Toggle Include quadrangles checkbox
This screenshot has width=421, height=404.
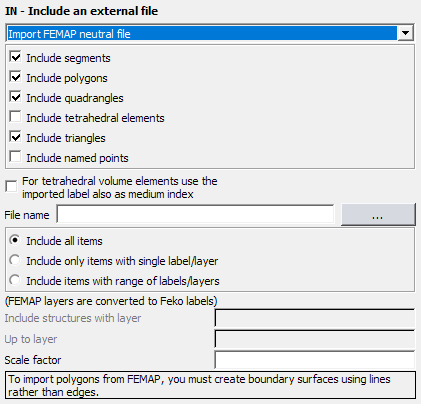coord(15,97)
